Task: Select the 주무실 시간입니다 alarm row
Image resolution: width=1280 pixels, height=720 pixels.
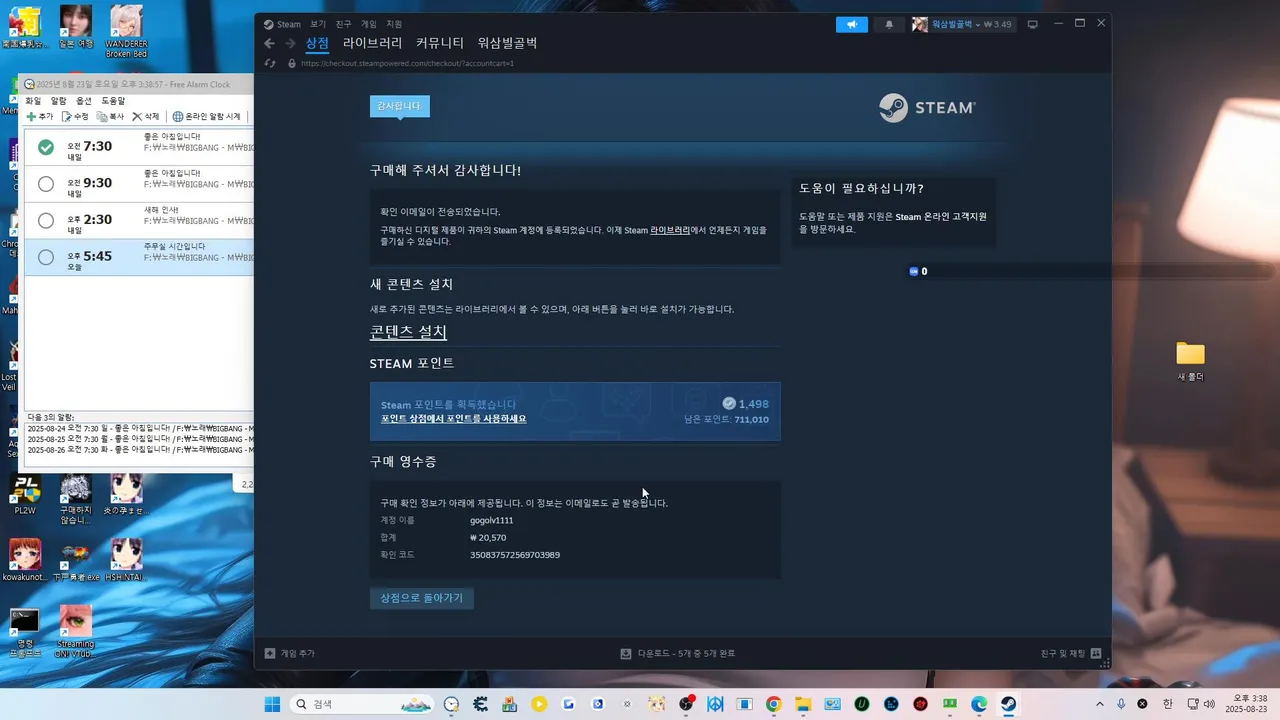Action: (139, 257)
